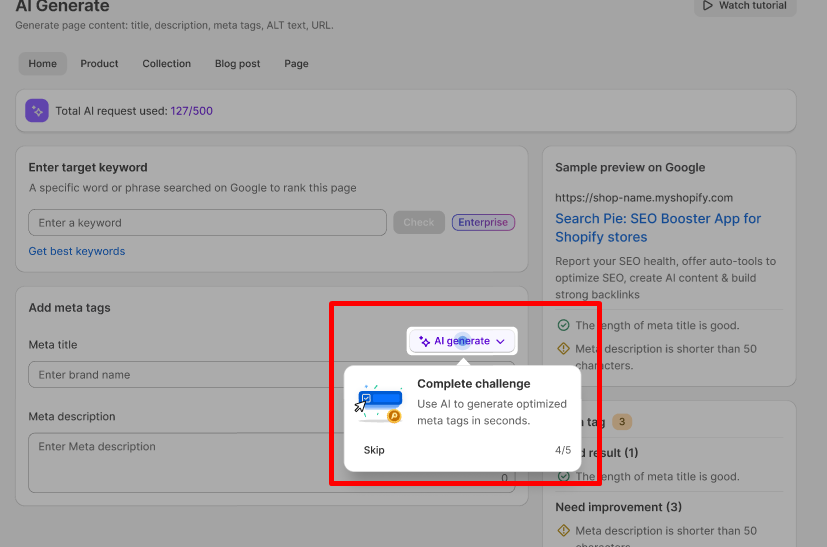Click the green checkmark meta title status icon

tap(563, 325)
